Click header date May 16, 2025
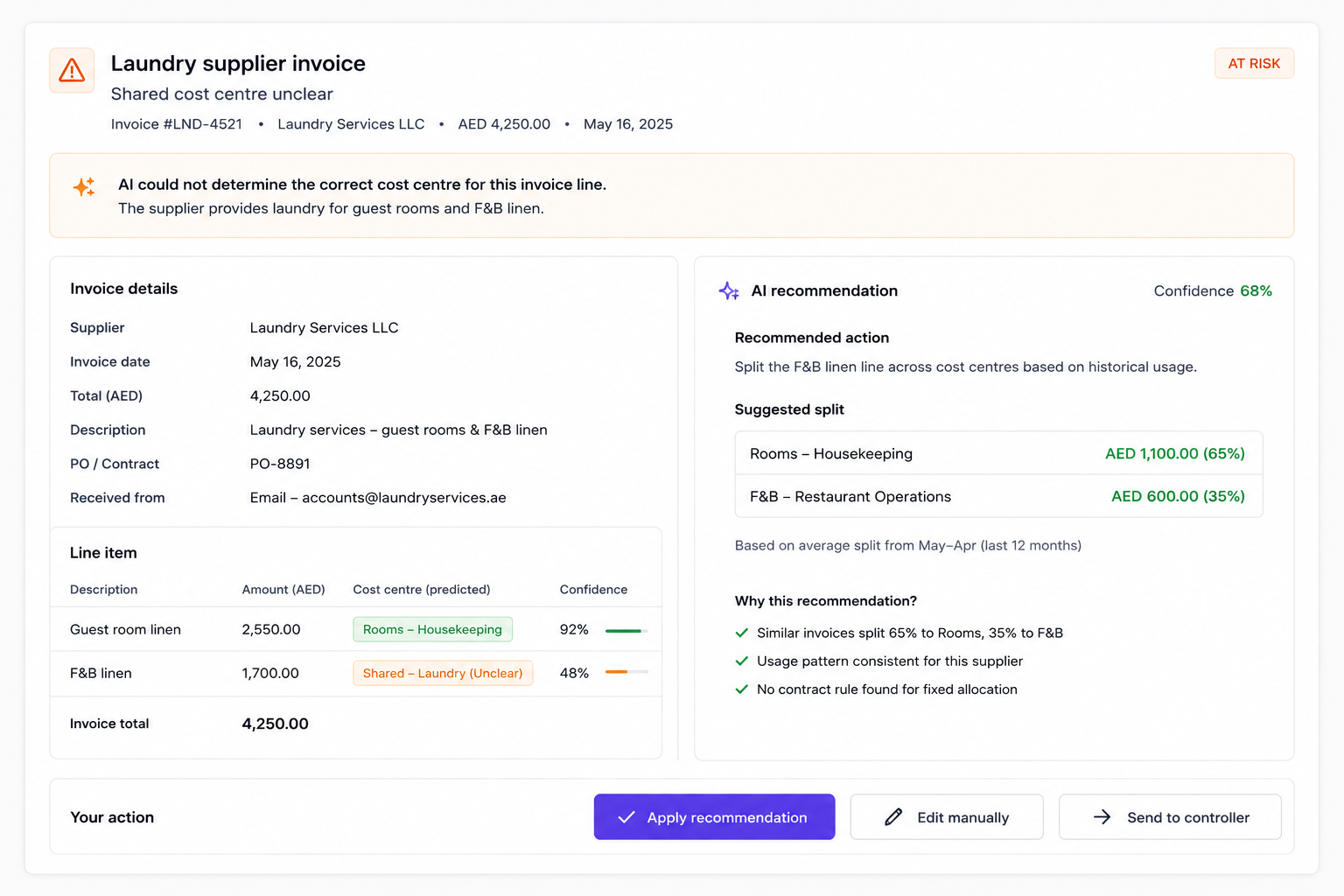This screenshot has height=896, width=1344. 628,124
